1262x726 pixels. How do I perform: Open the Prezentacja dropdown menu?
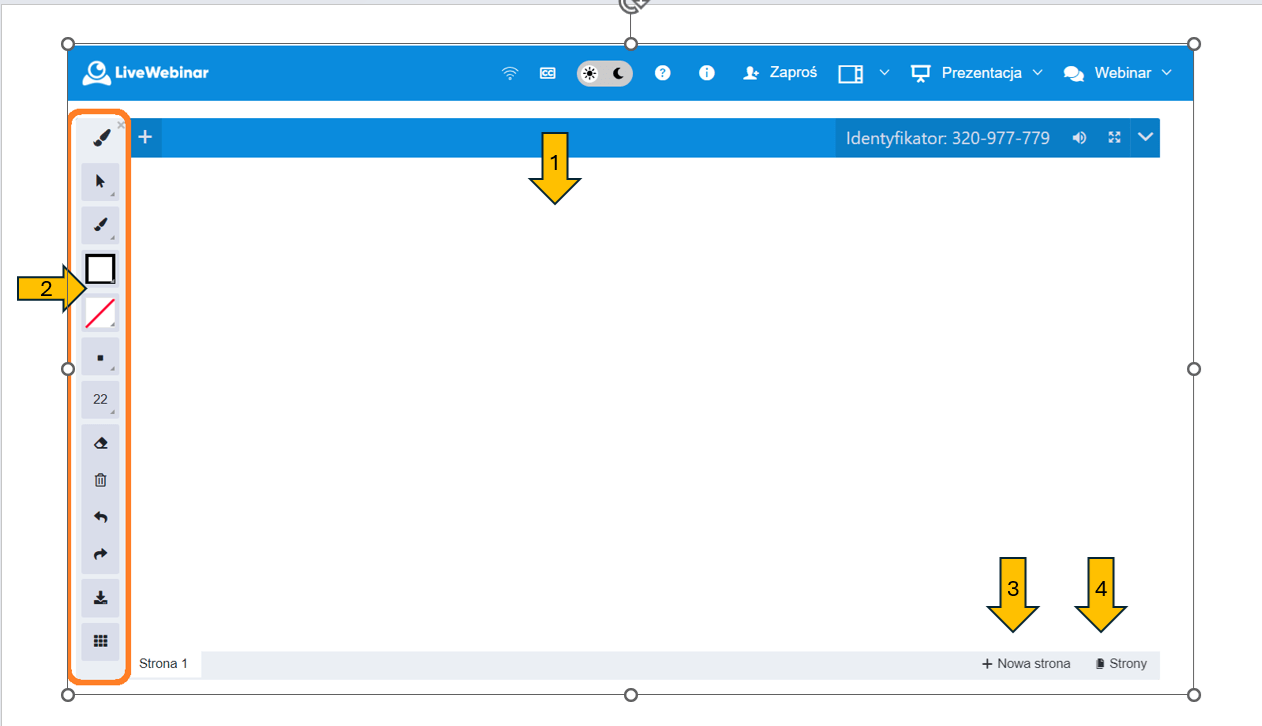(x=977, y=73)
